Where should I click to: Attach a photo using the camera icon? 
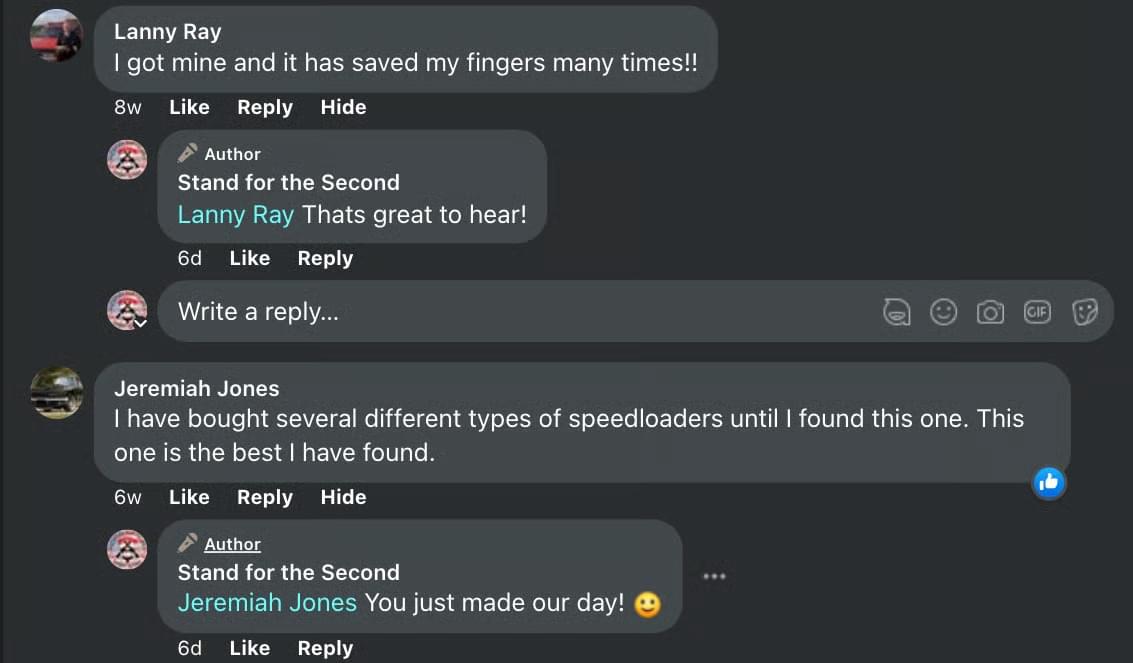pos(990,312)
